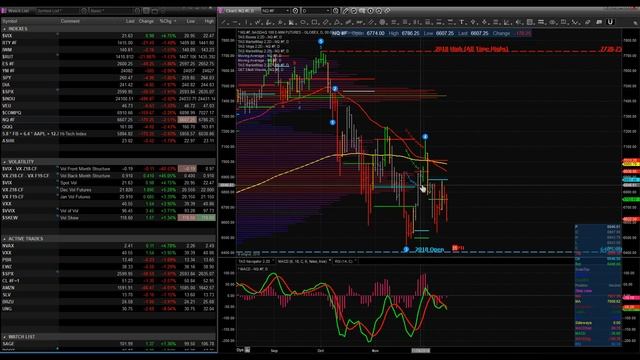Toggle the magnet snap tool
The height and width of the screenshot is (360, 640).
(x=610, y=22)
